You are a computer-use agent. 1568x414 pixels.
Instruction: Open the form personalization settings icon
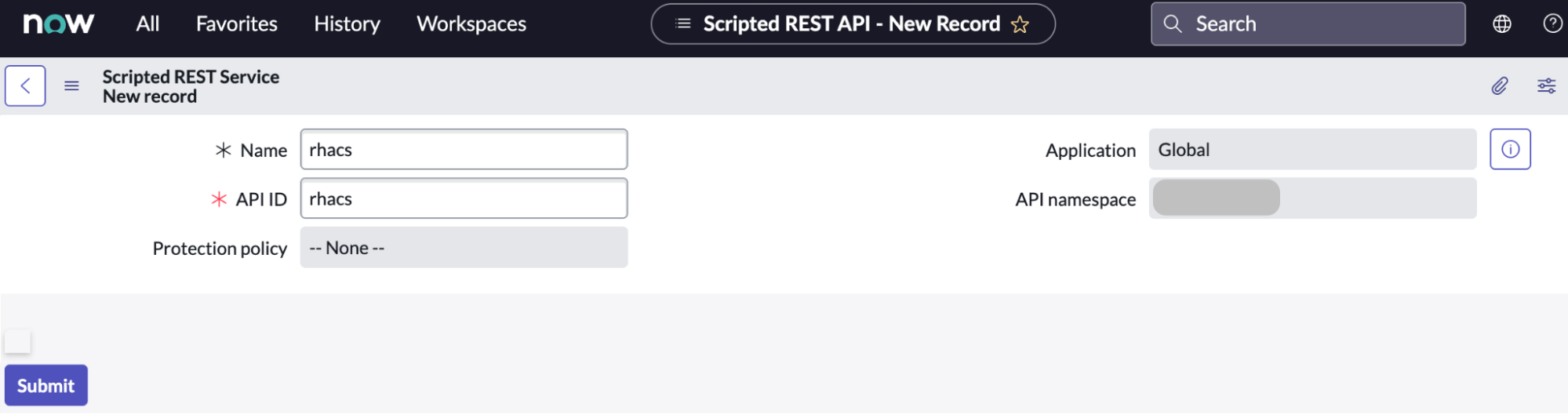[1546, 85]
